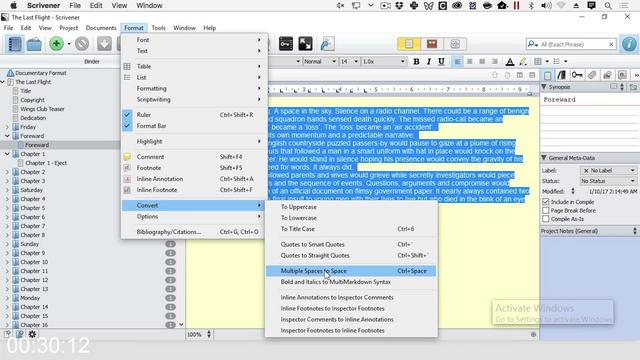The width and height of the screenshot is (640, 360).
Task: Open the No Label dropdown
Action: tap(608, 171)
